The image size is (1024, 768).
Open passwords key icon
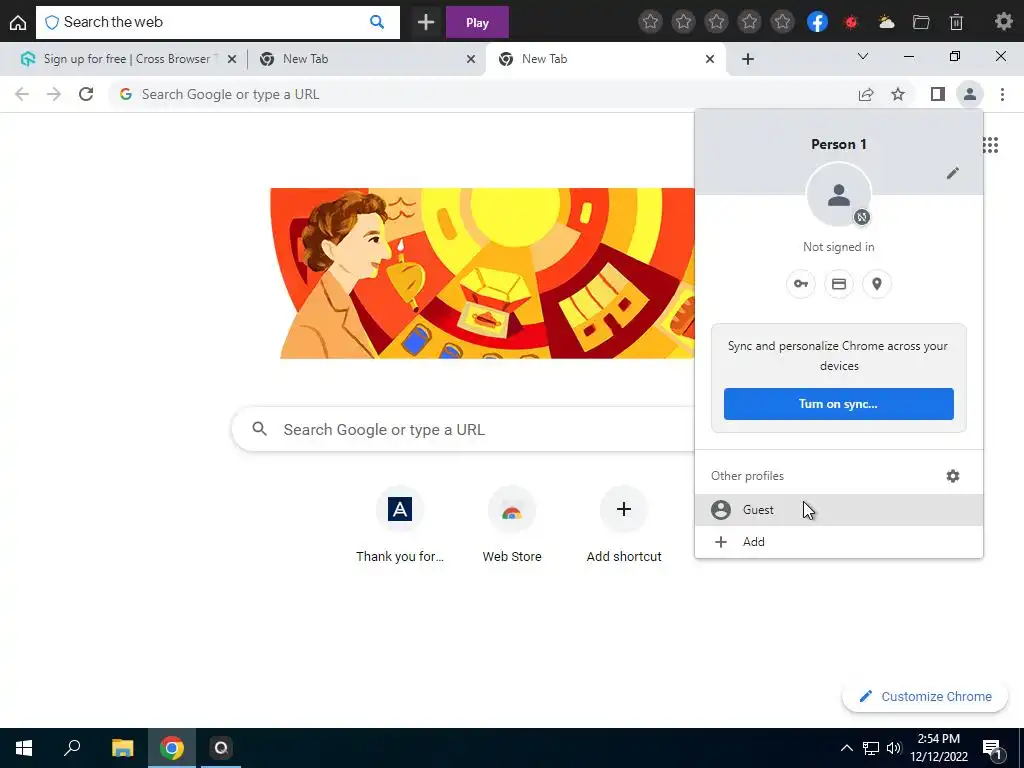[801, 284]
